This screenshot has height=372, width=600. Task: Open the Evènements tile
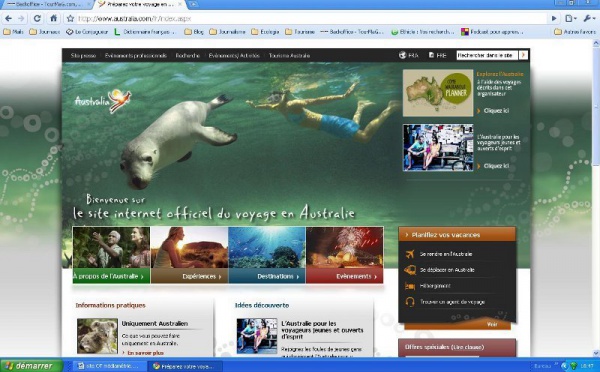(344, 255)
